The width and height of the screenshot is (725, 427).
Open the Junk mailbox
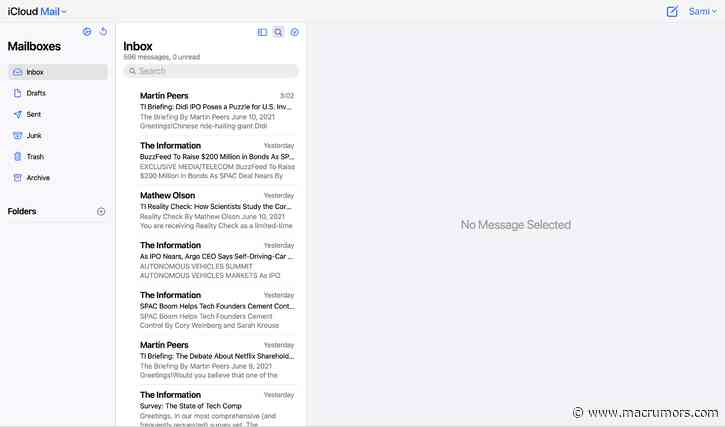[x=58, y=136]
